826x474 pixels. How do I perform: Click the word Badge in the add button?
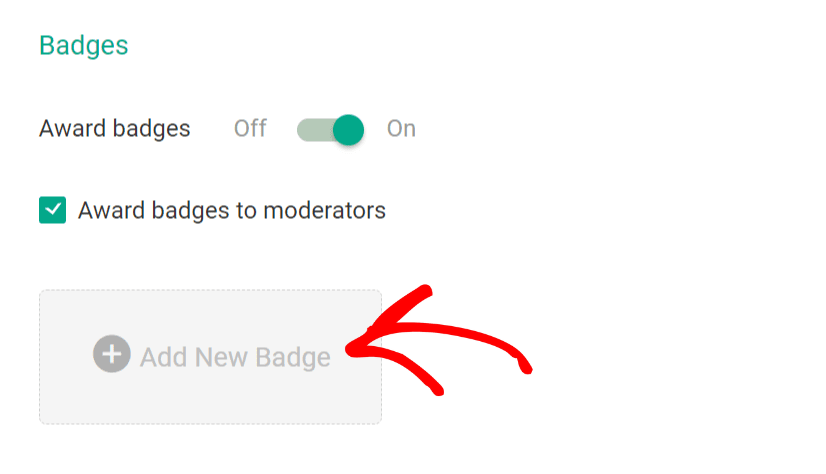point(293,357)
